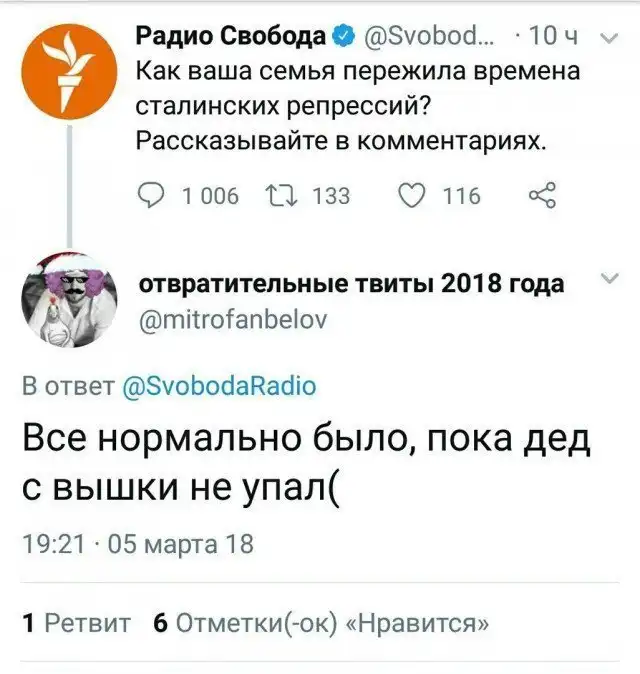
Task: Click the 19:21 · 05 марта 18 timestamp
Action: (x=138, y=544)
